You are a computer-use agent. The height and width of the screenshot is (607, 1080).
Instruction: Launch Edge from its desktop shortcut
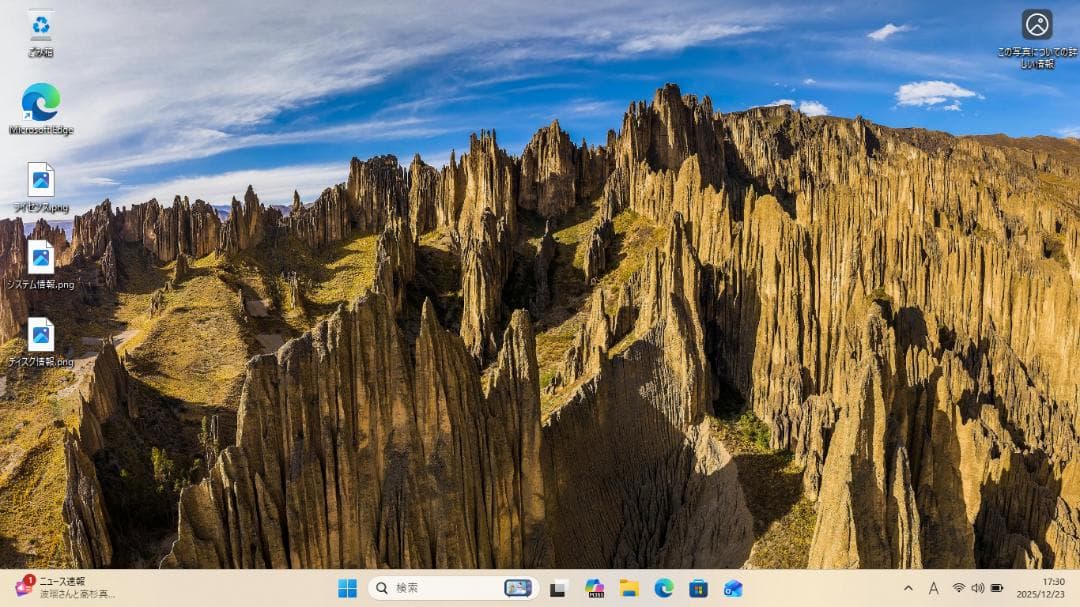coord(40,105)
